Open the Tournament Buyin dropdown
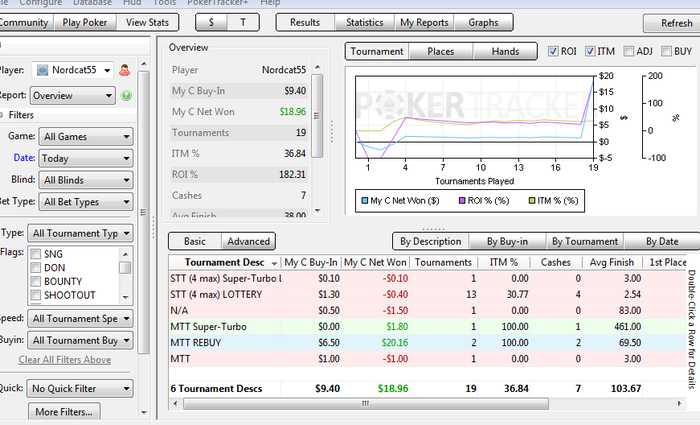 coord(80,340)
